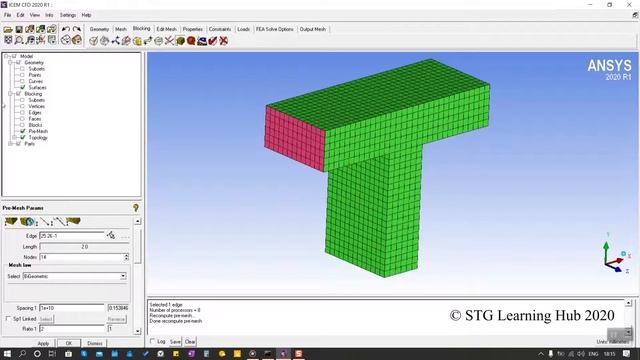The height and width of the screenshot is (360, 640).
Task: Click the Check Blocks red checkmark icon
Action: click(213, 41)
